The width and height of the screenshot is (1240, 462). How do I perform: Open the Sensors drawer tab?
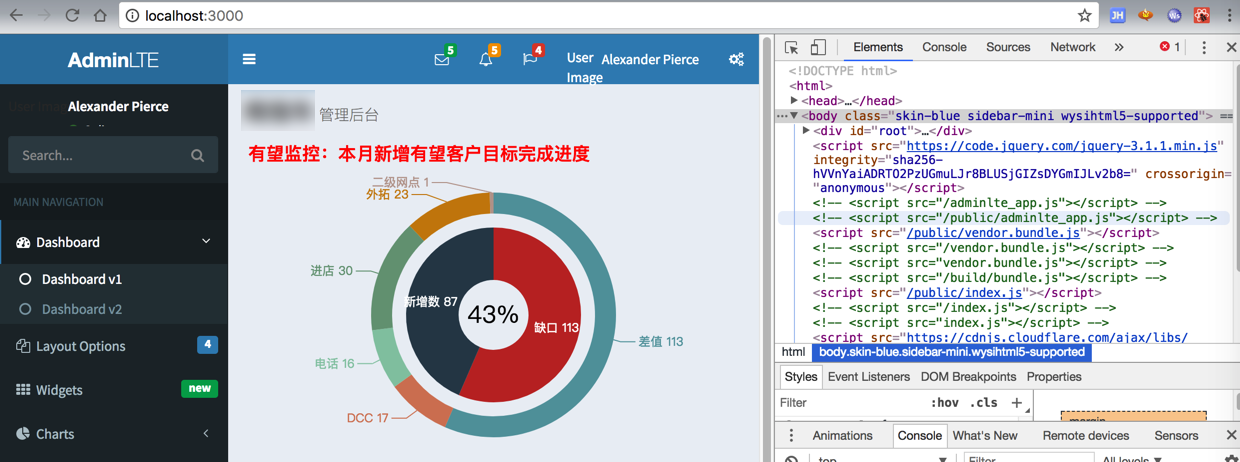[x=1176, y=435]
